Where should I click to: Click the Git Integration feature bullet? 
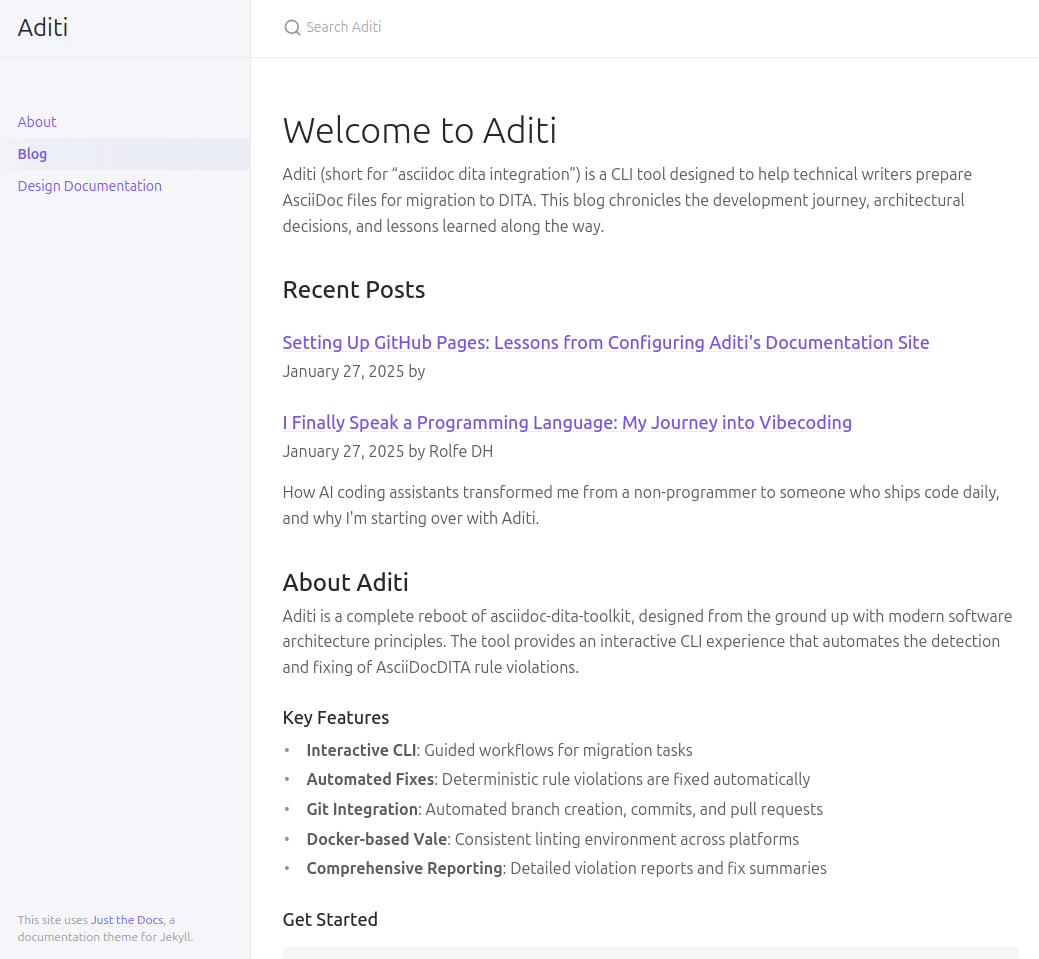(x=565, y=809)
